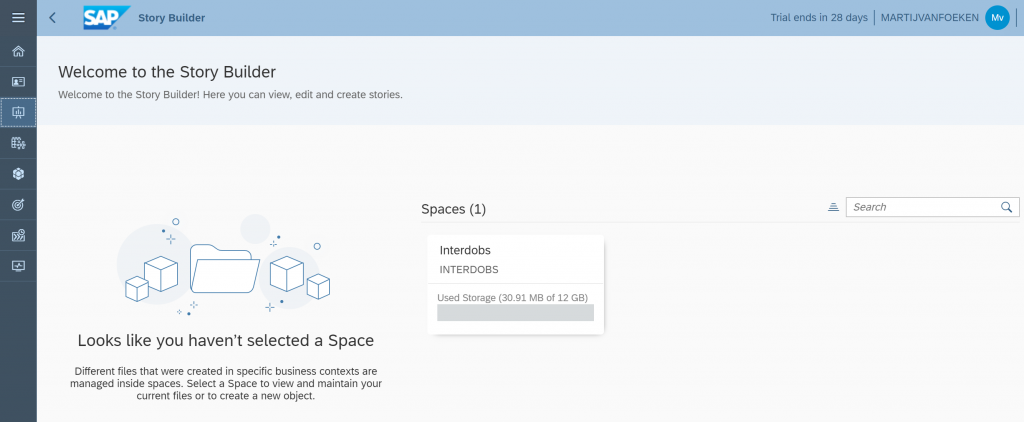Open the target icon in sidebar
Viewport: 1024px width, 422px height.
[x=18, y=204]
